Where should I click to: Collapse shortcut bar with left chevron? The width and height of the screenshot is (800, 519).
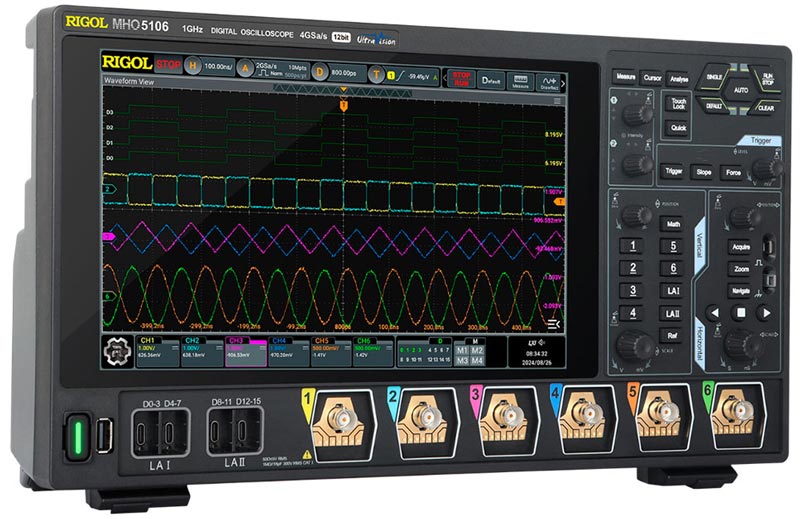[x=444, y=78]
